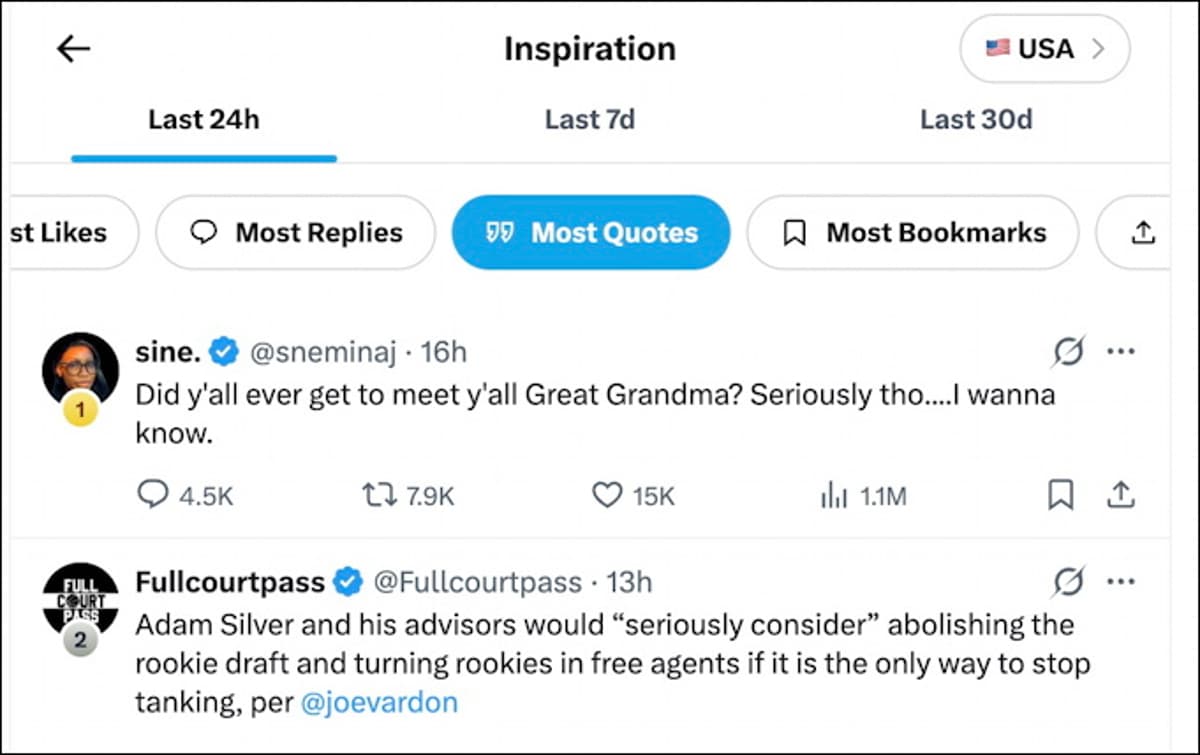This screenshot has width=1200, height=755.
Task: Switch to the Last 7d tab
Action: [x=590, y=119]
